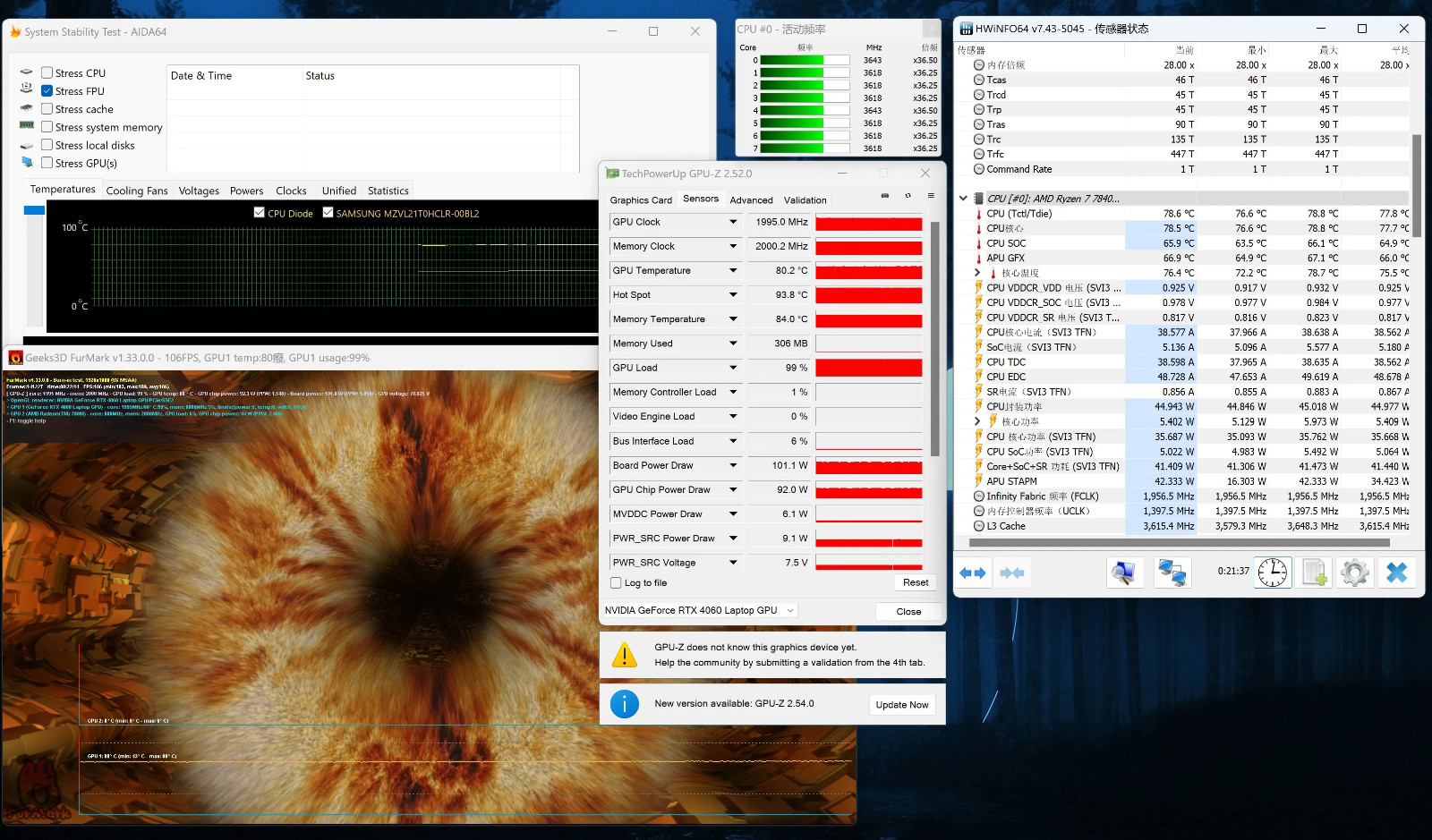Click the HWiNFO expand columns arrows icon
The image size is (1432, 840).
(x=972, y=573)
